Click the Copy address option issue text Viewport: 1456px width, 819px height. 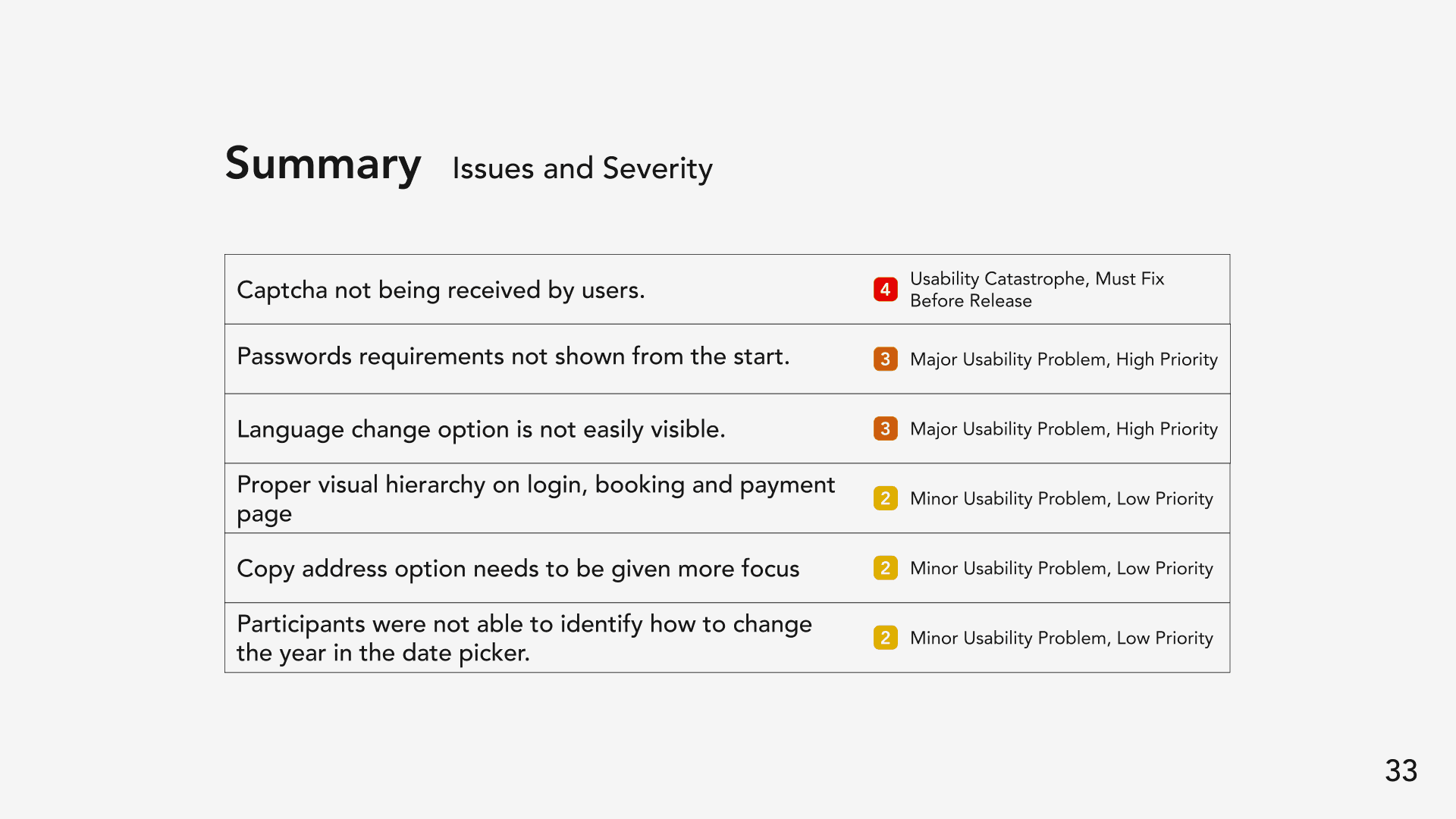pyautogui.click(x=518, y=569)
